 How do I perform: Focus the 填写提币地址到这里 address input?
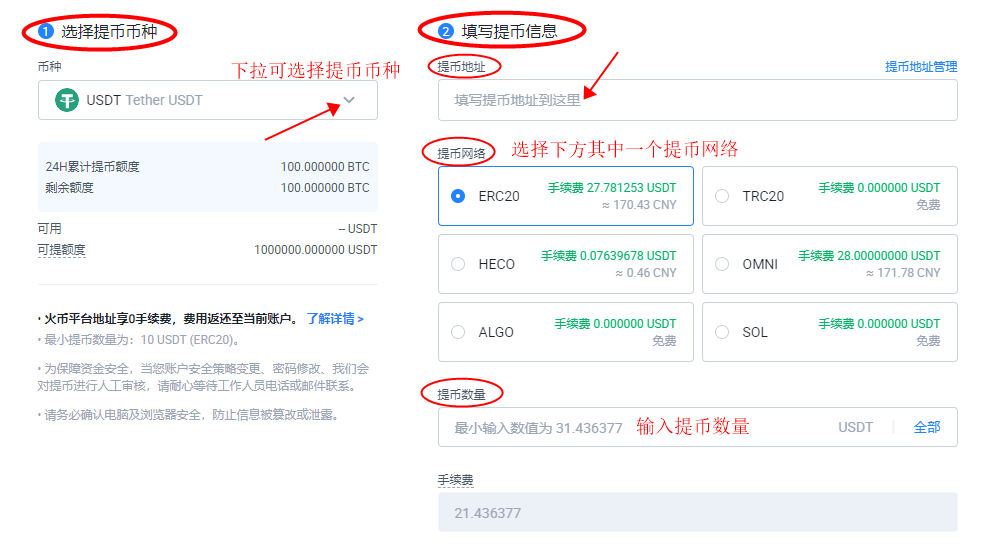pyautogui.click(x=698, y=100)
